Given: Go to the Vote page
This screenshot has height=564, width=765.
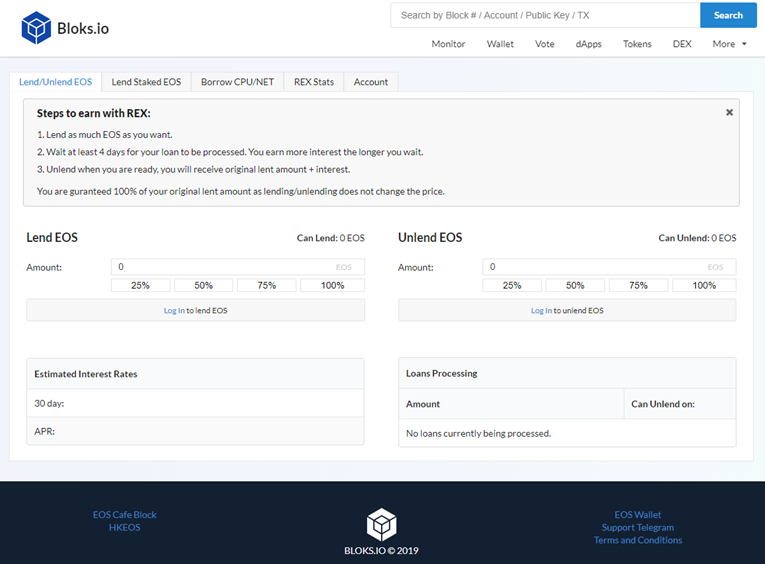Looking at the screenshot, I should tap(544, 44).
